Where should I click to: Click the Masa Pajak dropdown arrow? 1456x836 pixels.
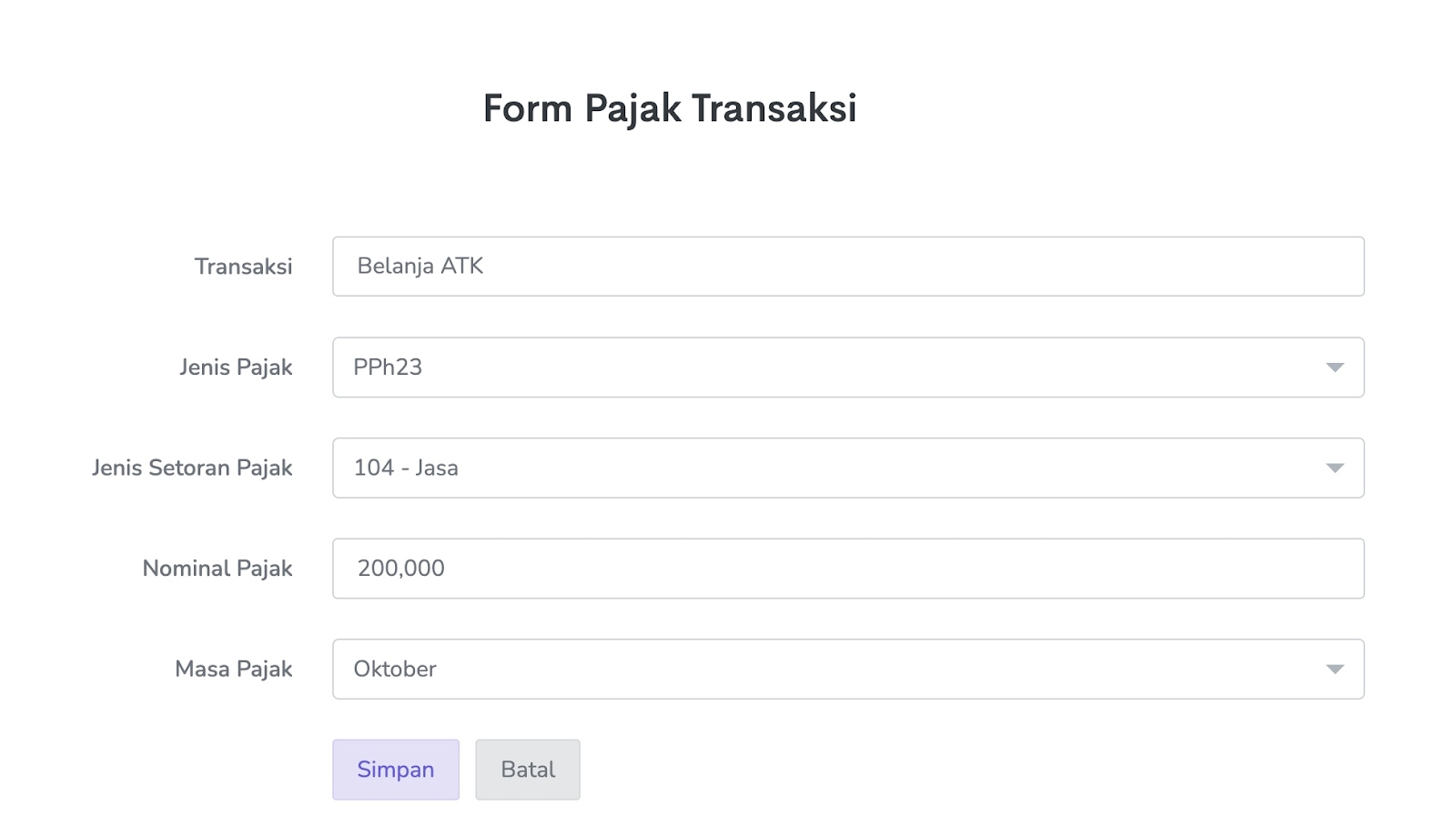(1334, 670)
